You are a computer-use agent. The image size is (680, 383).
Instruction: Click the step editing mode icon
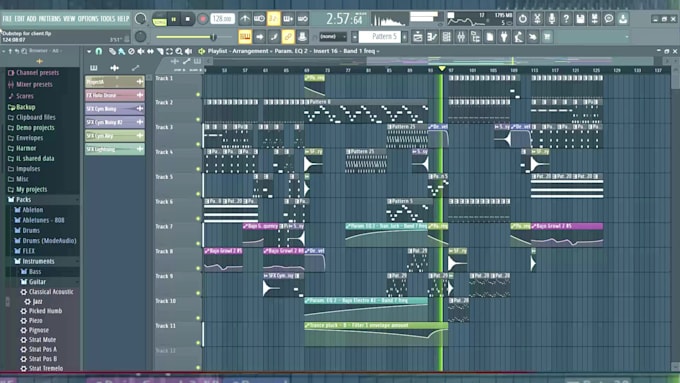click(x=274, y=37)
